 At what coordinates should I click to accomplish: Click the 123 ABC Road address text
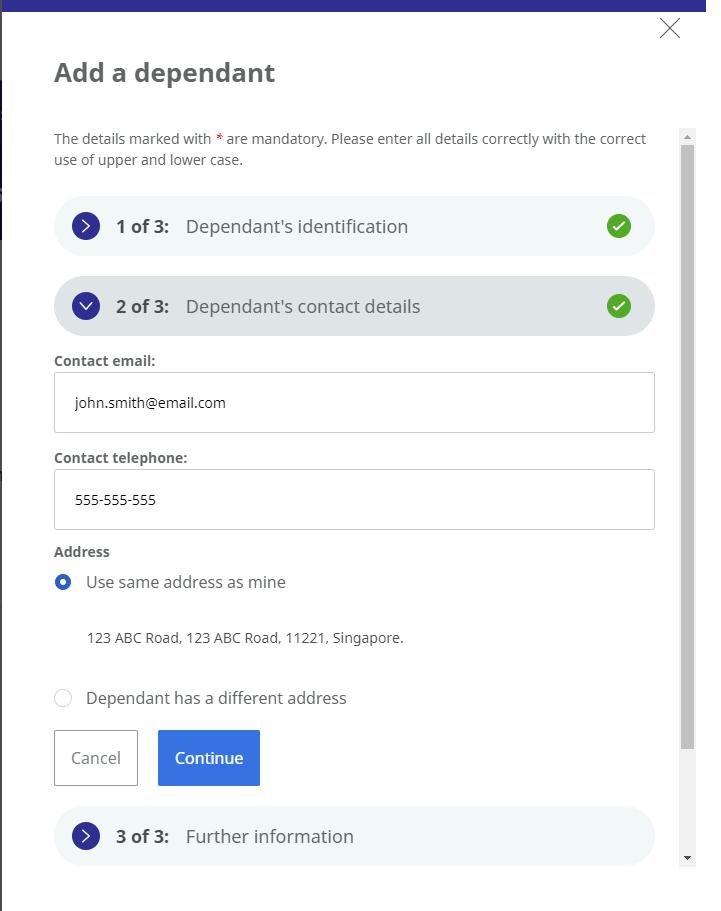point(245,638)
